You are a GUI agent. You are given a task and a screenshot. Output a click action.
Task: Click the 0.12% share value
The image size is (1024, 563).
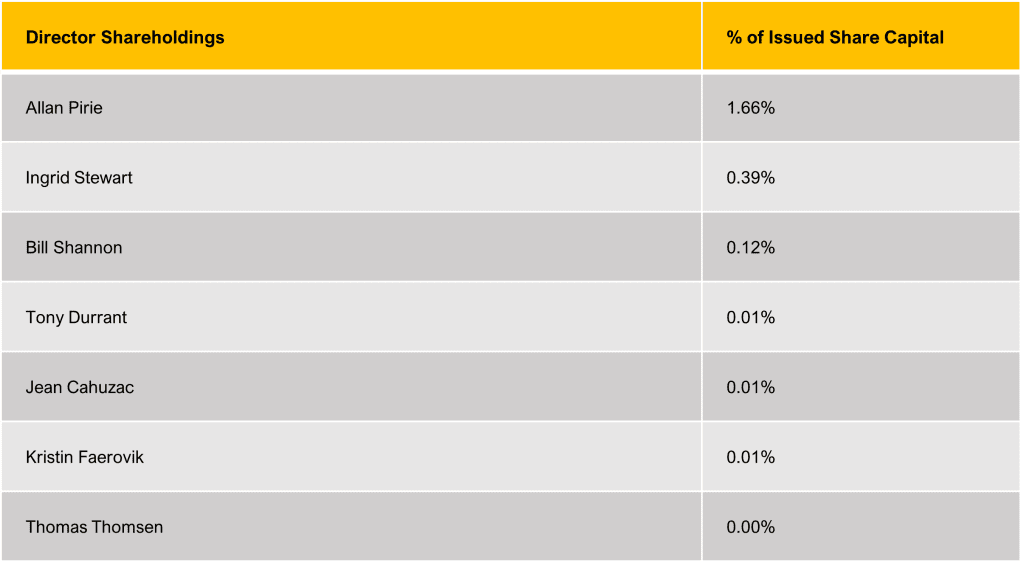tap(751, 248)
